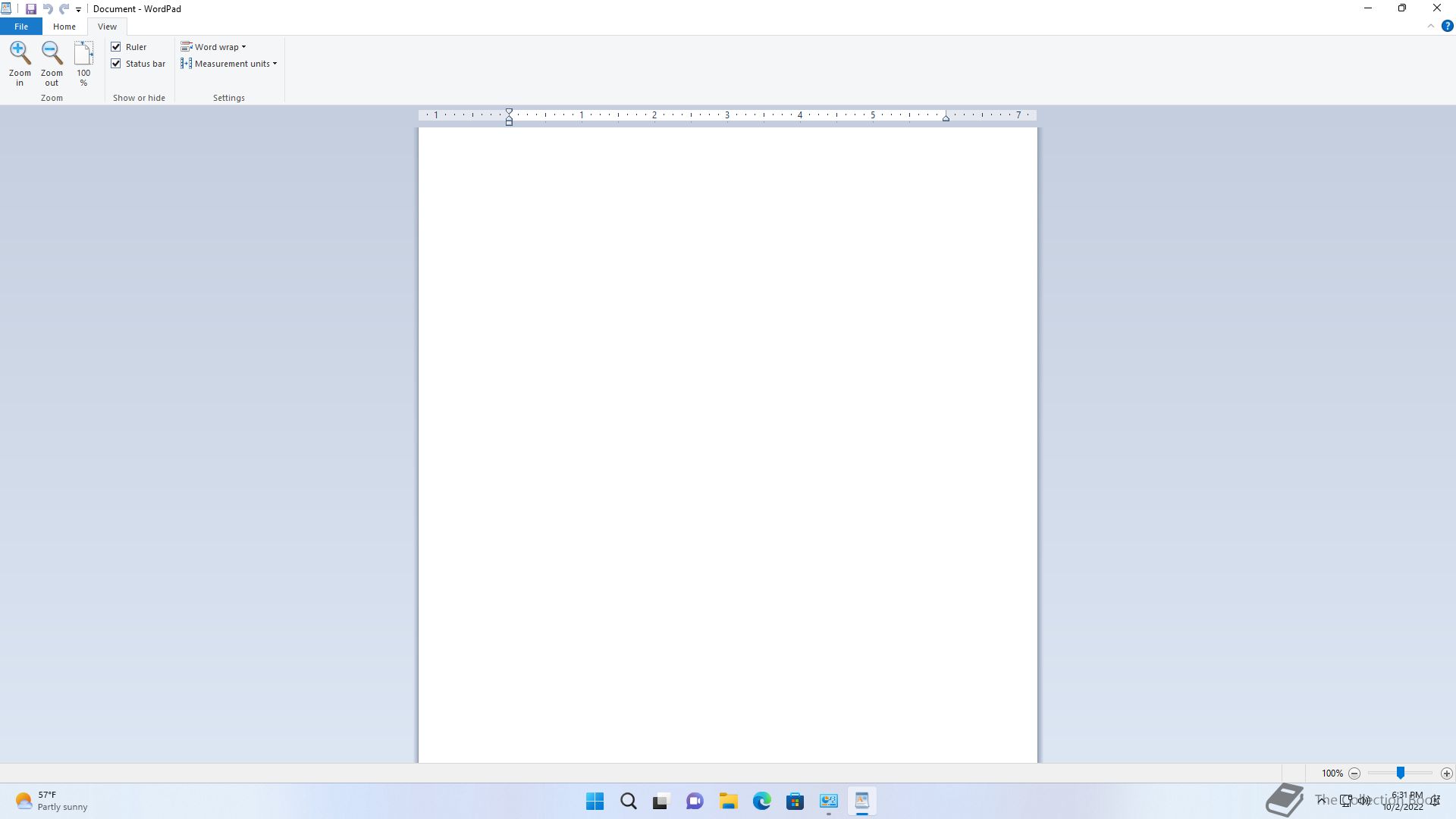Click the WordPad app icon in title bar
Image resolution: width=1456 pixels, height=819 pixels.
click(x=6, y=9)
